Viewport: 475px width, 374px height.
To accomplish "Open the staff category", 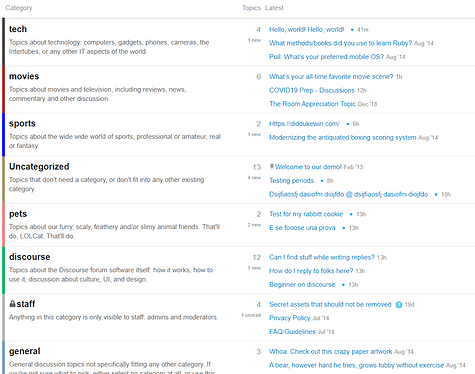I will [x=26, y=304].
